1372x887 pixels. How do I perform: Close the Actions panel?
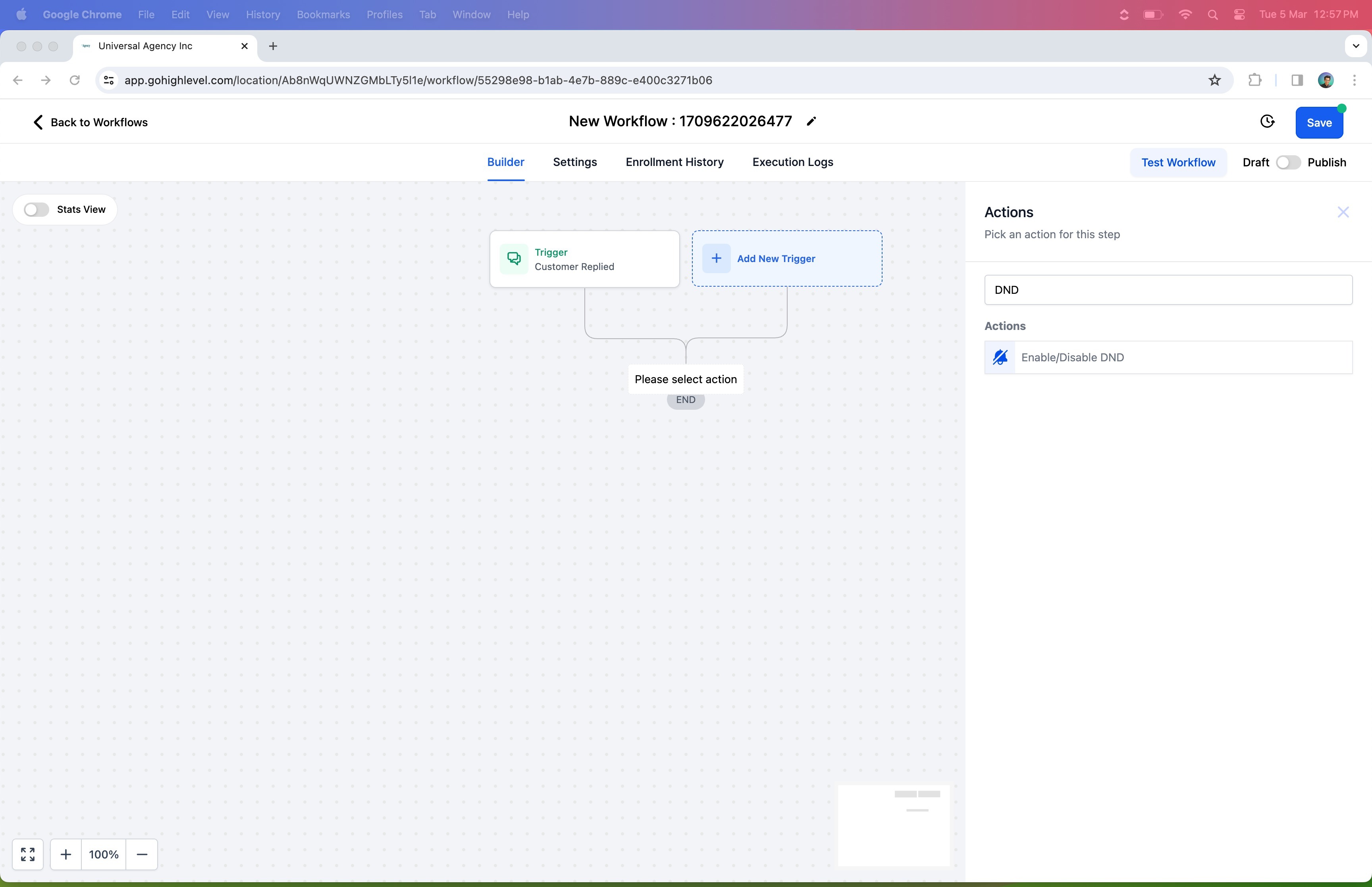pos(1343,212)
